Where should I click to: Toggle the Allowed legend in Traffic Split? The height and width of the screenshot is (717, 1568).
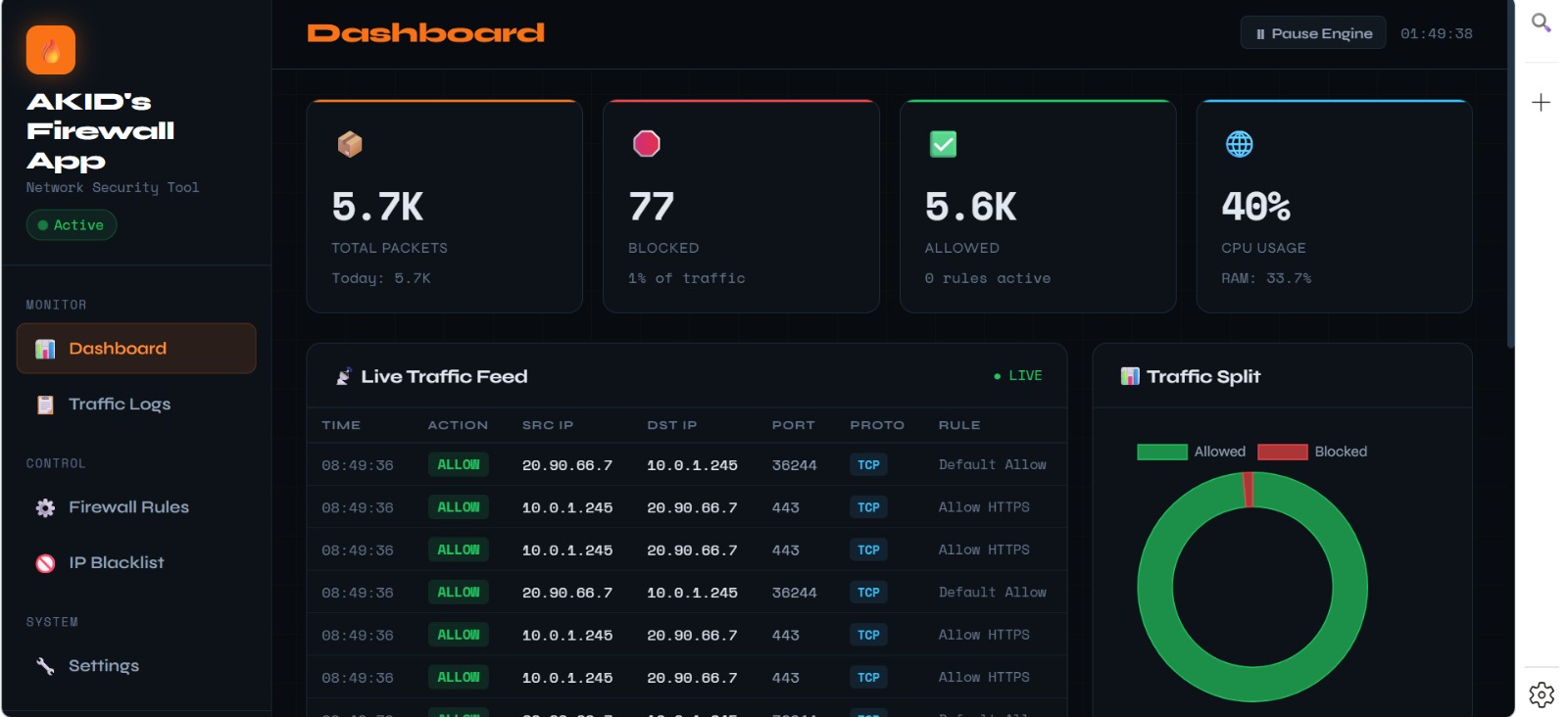(1191, 452)
